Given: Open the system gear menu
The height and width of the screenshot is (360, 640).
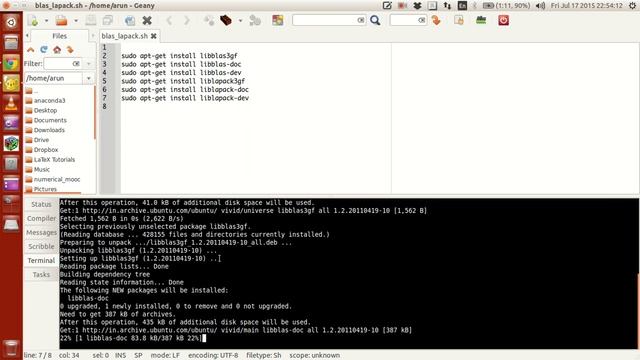Looking at the screenshot, I should coord(632,6).
